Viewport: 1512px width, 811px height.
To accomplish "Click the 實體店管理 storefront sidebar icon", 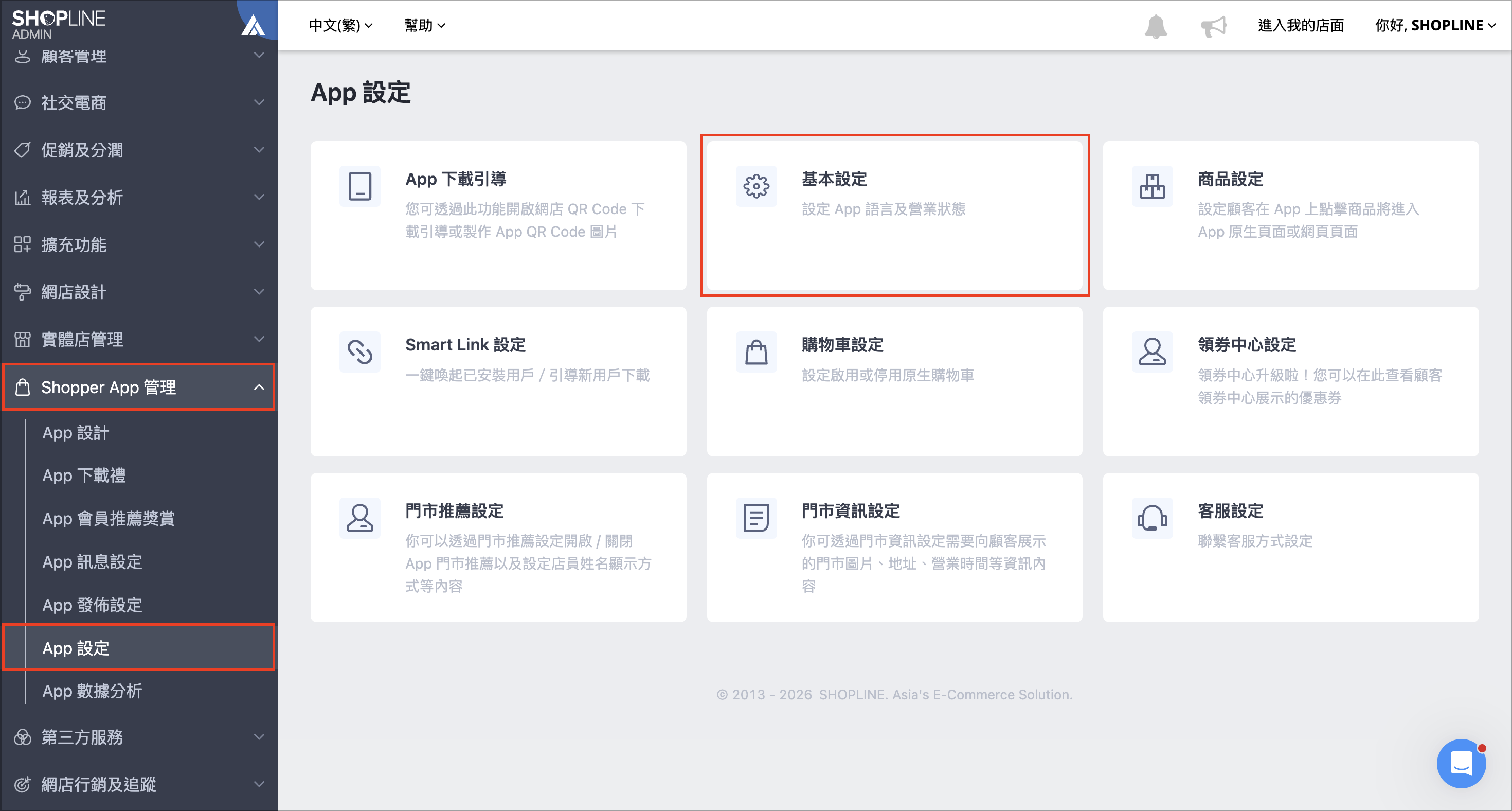I will [22, 340].
